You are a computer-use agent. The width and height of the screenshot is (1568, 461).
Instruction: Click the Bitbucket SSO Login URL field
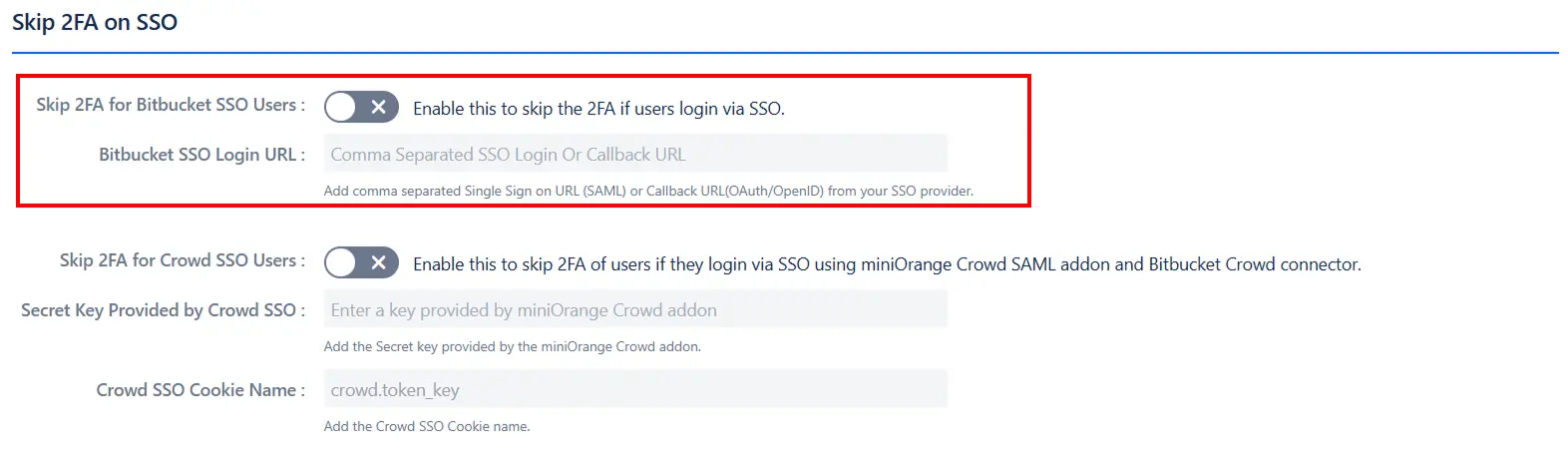click(x=635, y=154)
